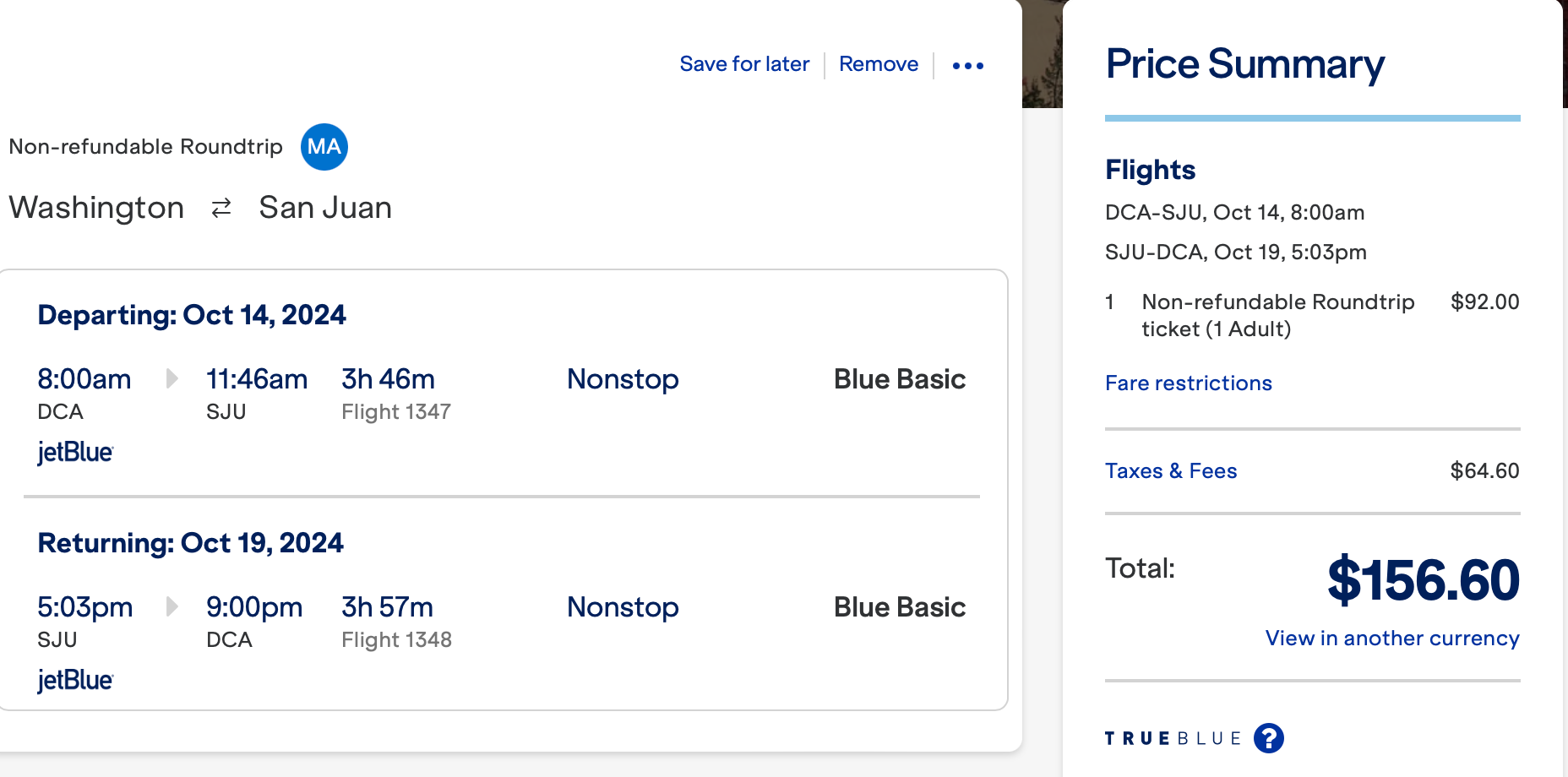Click the arrow after 5:03pm departure time

pos(171,606)
